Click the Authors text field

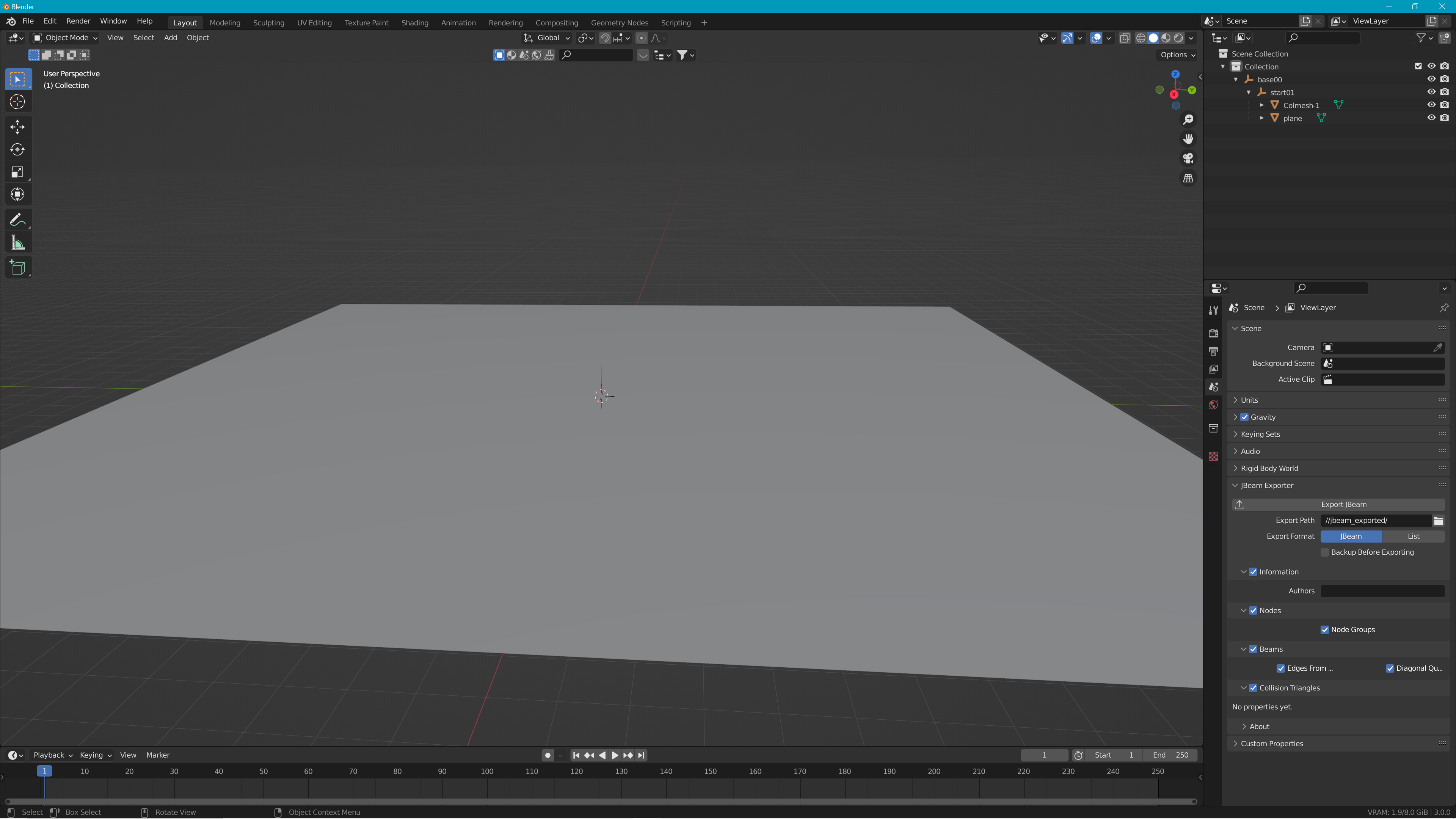1382,591
